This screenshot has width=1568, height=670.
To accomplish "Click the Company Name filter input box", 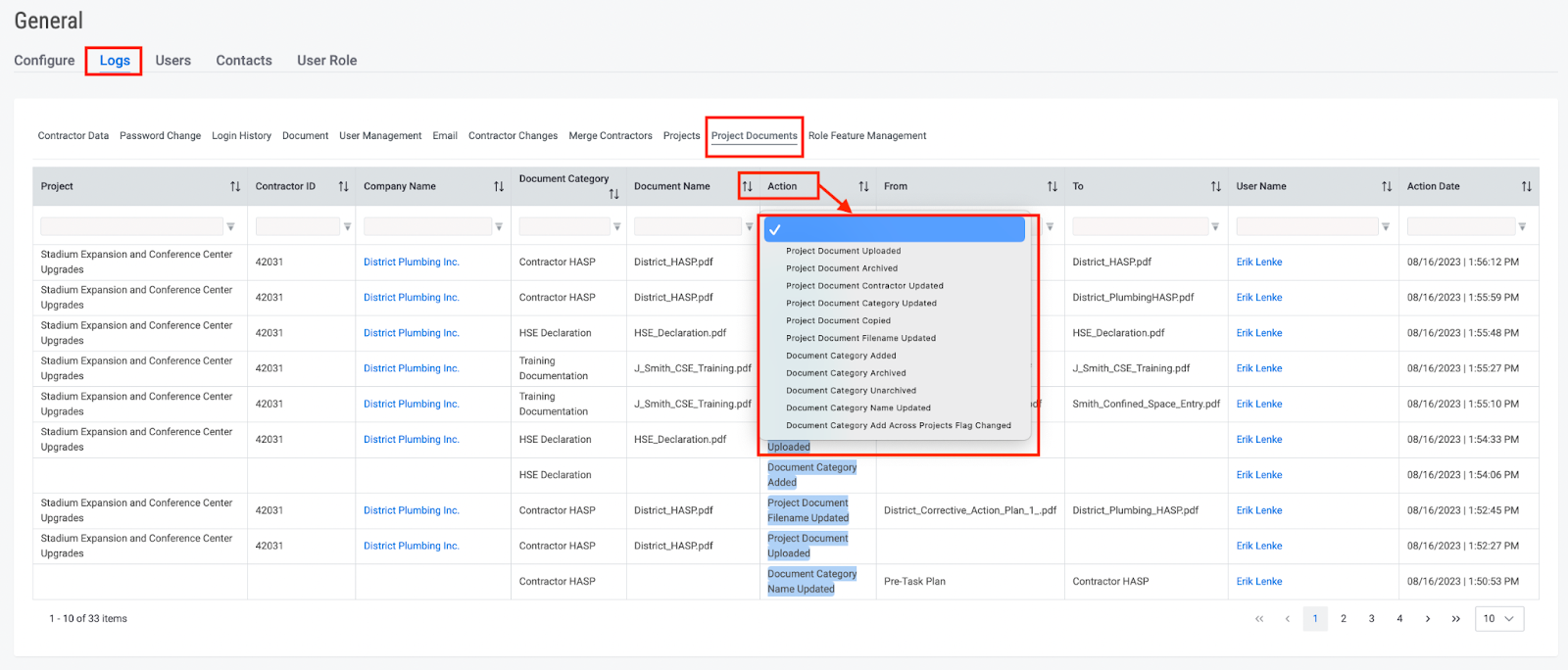I will tap(427, 227).
